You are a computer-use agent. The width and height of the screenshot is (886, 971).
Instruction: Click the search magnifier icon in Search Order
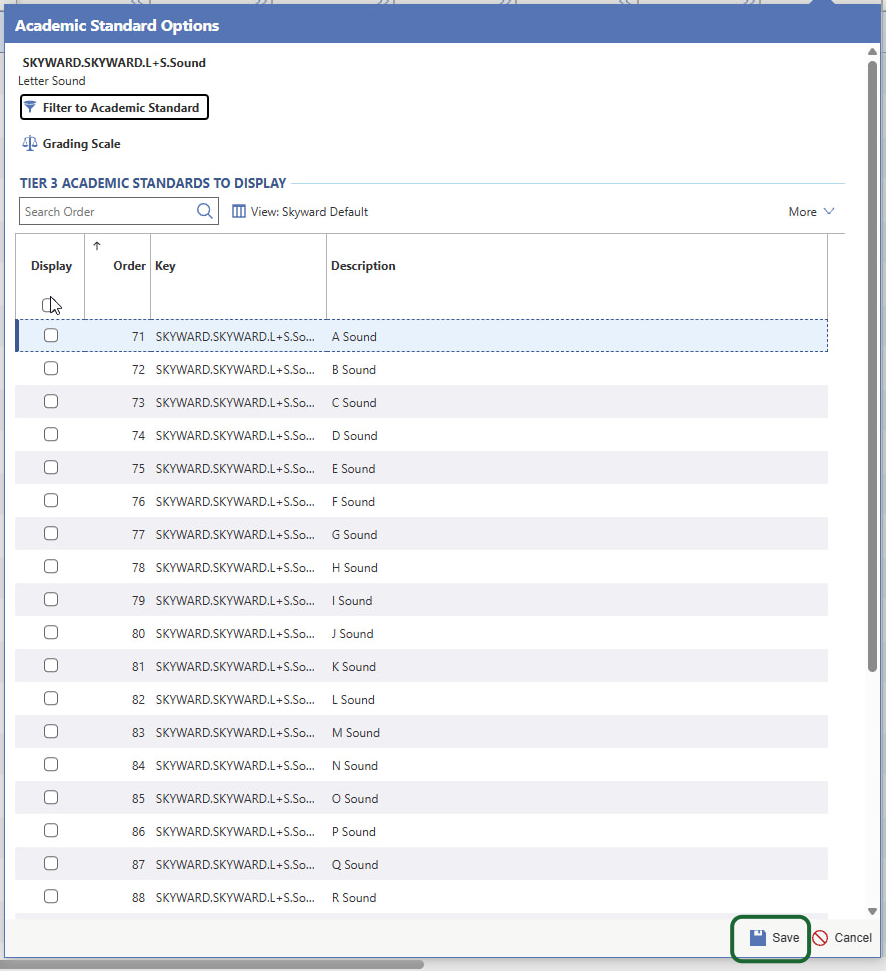[x=205, y=211]
